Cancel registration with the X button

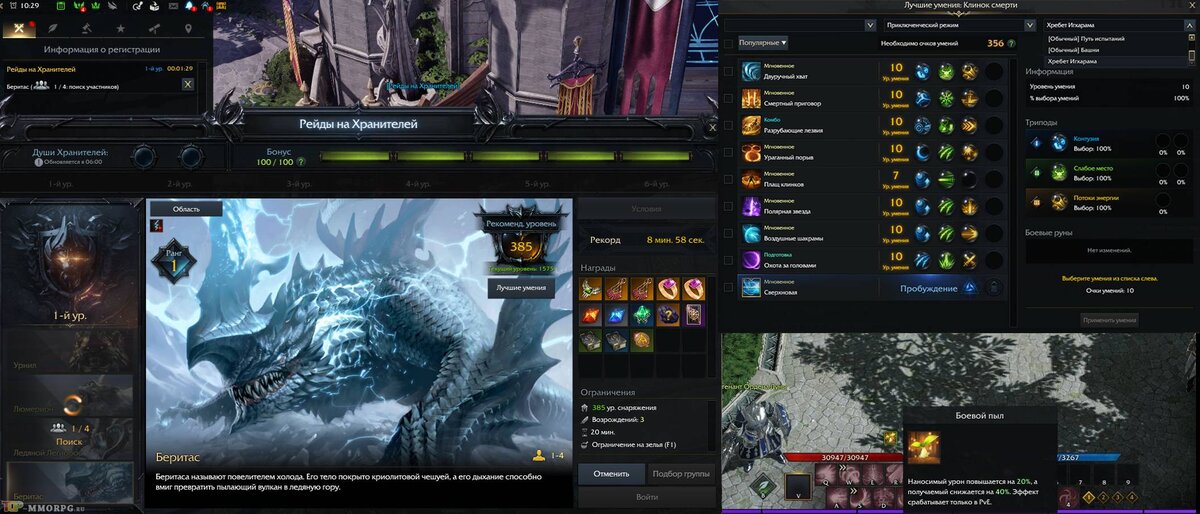click(188, 84)
